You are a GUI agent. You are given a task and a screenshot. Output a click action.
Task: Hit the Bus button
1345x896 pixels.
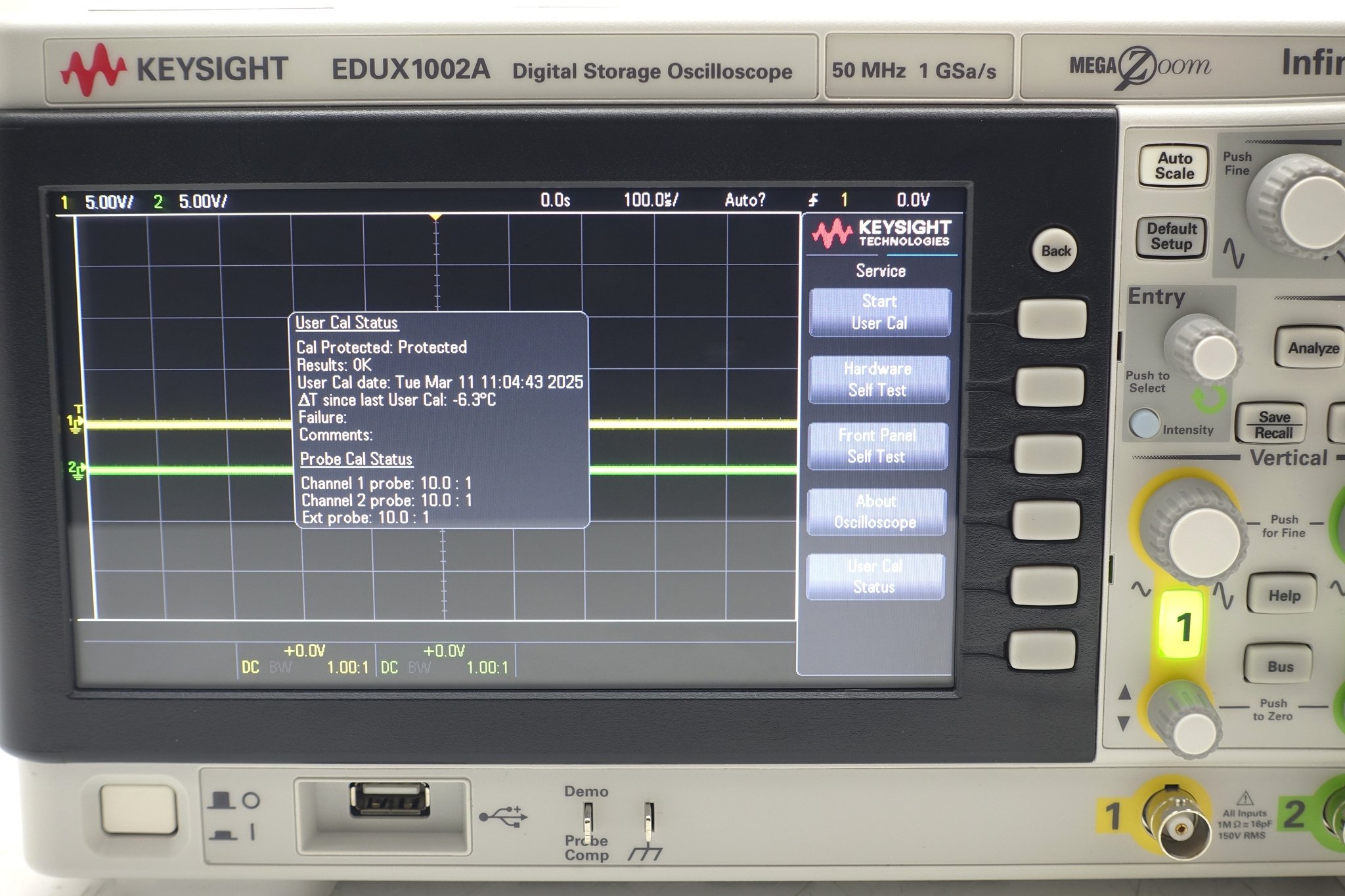(x=1279, y=666)
